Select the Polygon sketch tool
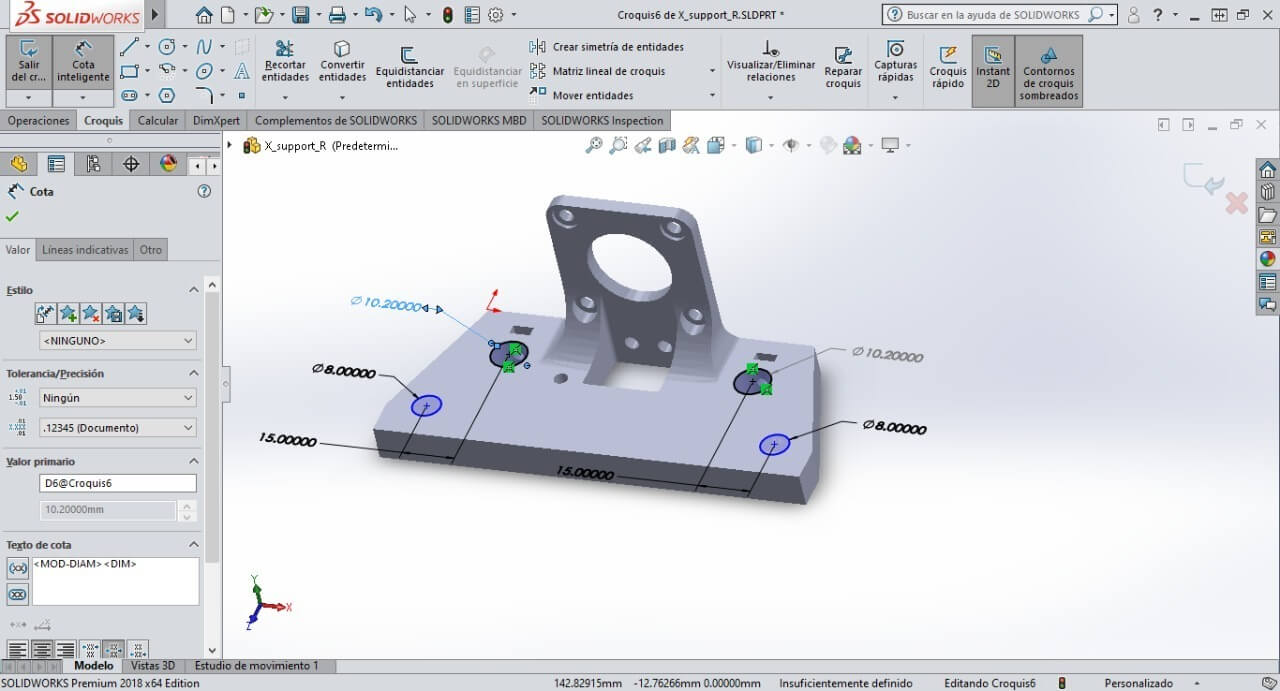 click(x=167, y=95)
